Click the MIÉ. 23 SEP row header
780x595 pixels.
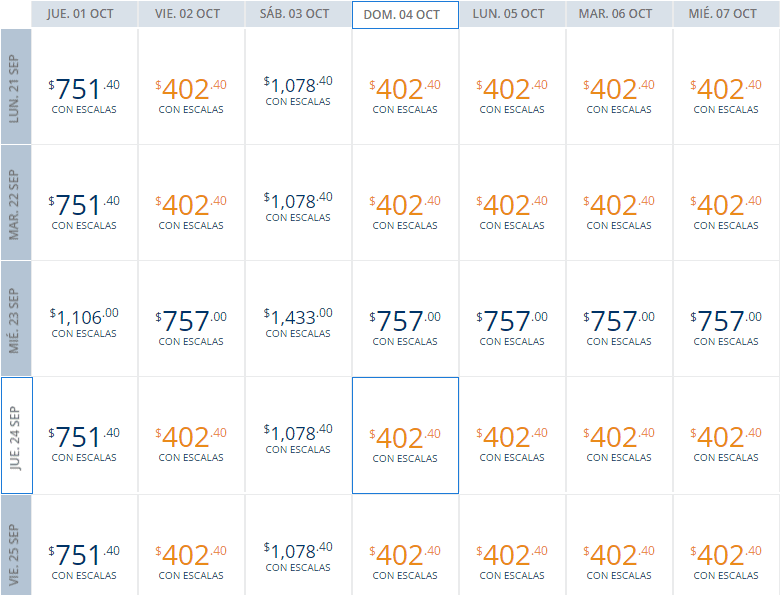(x=16, y=318)
